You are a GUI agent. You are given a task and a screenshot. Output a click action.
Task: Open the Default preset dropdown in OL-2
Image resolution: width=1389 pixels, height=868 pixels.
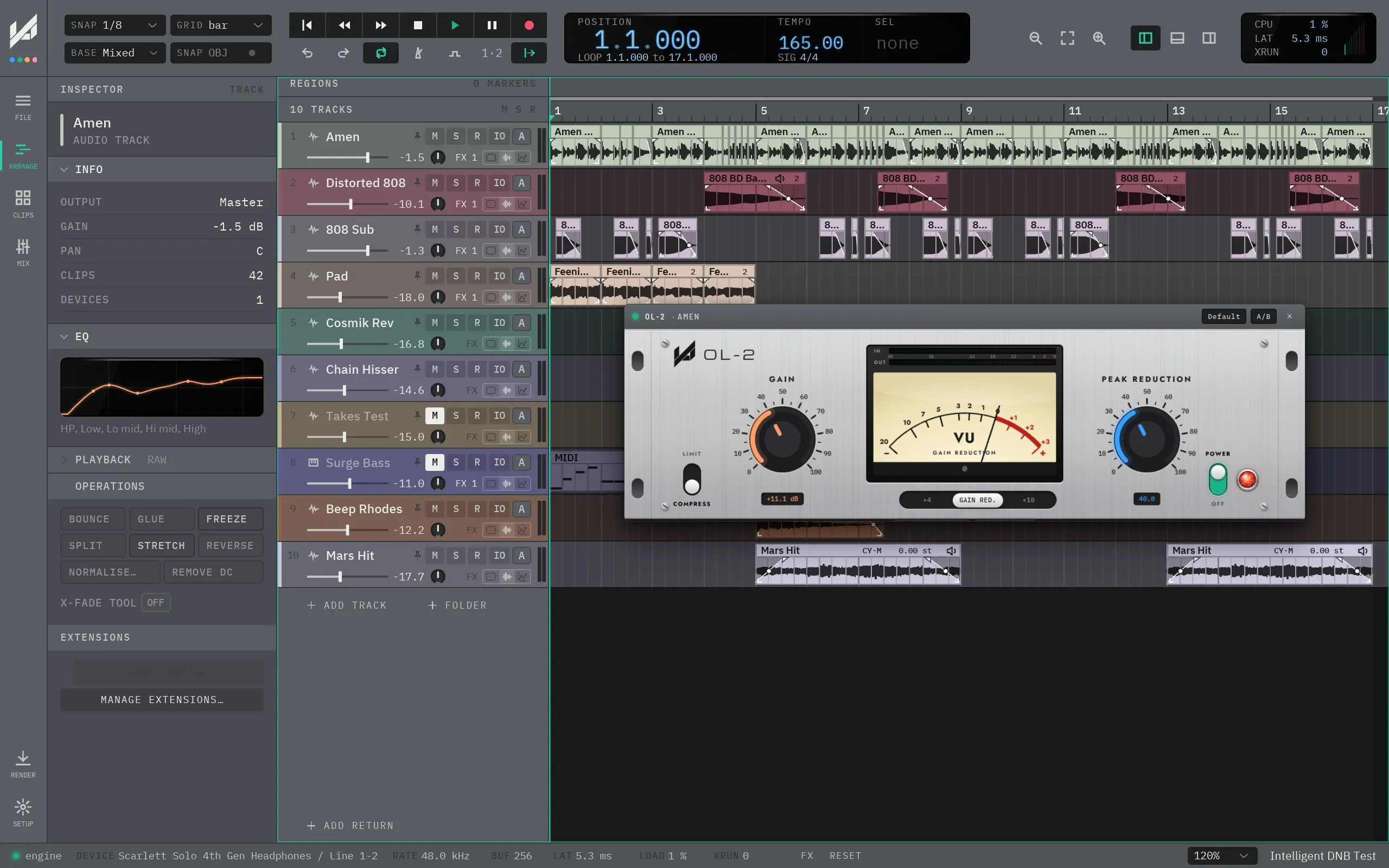[x=1223, y=316]
